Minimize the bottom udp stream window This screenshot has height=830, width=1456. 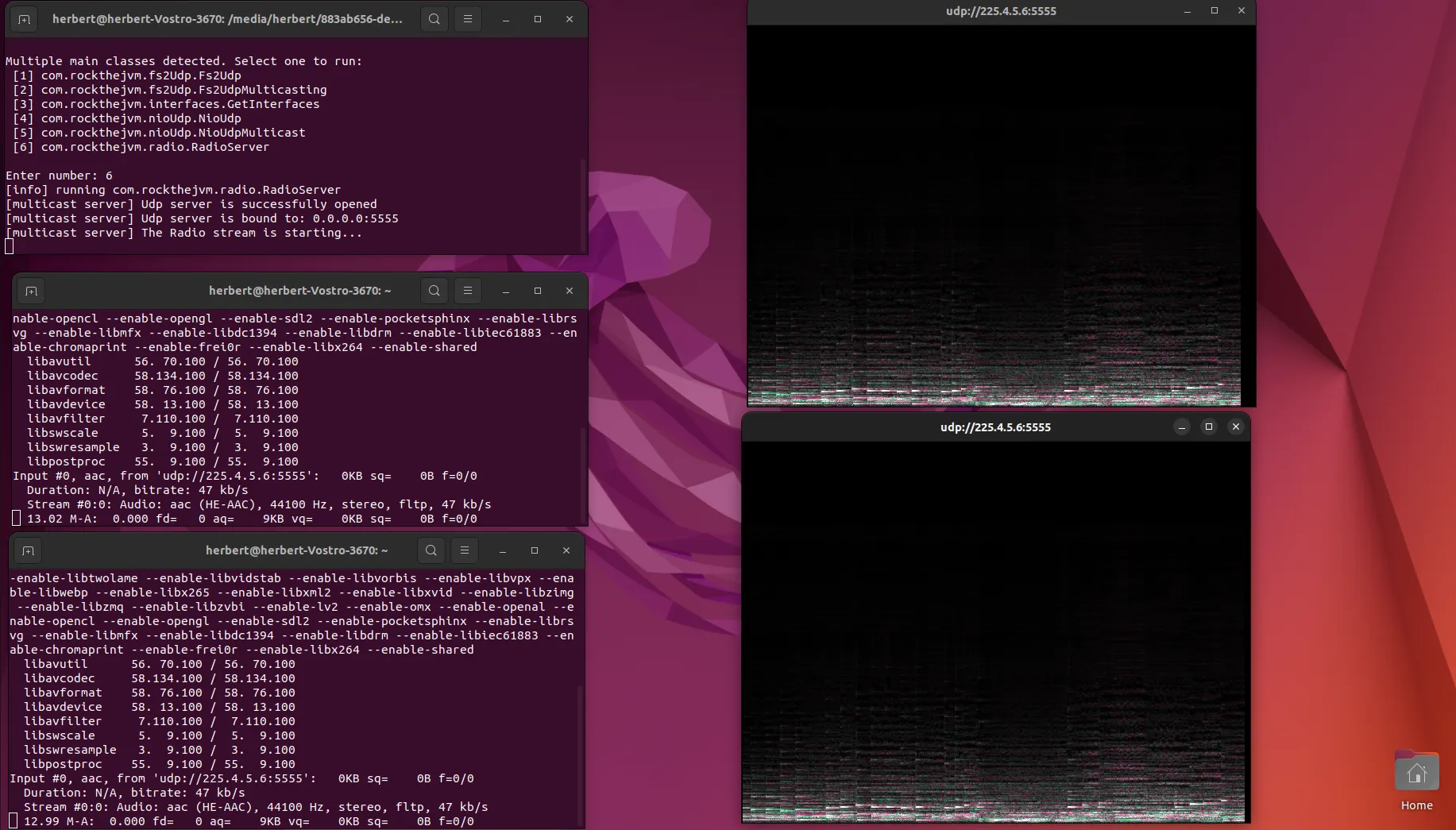1183,427
